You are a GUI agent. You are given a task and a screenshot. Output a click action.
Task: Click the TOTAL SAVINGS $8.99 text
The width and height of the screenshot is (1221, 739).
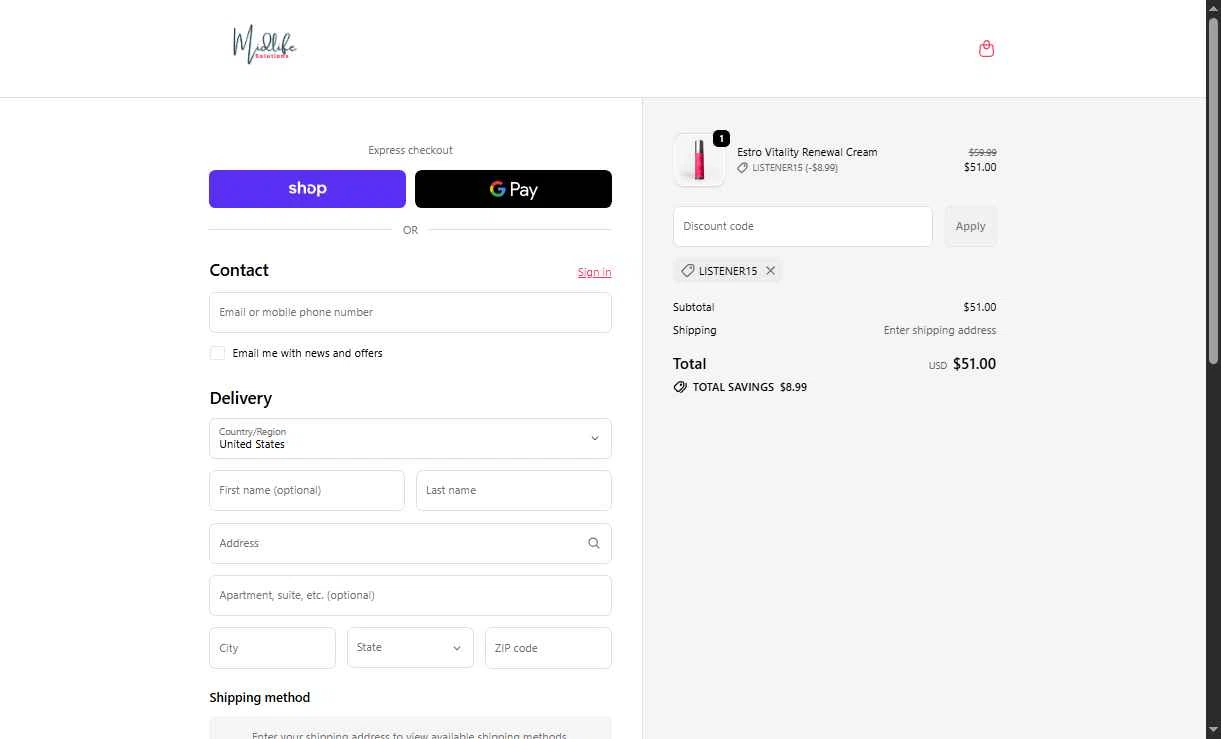(750, 387)
